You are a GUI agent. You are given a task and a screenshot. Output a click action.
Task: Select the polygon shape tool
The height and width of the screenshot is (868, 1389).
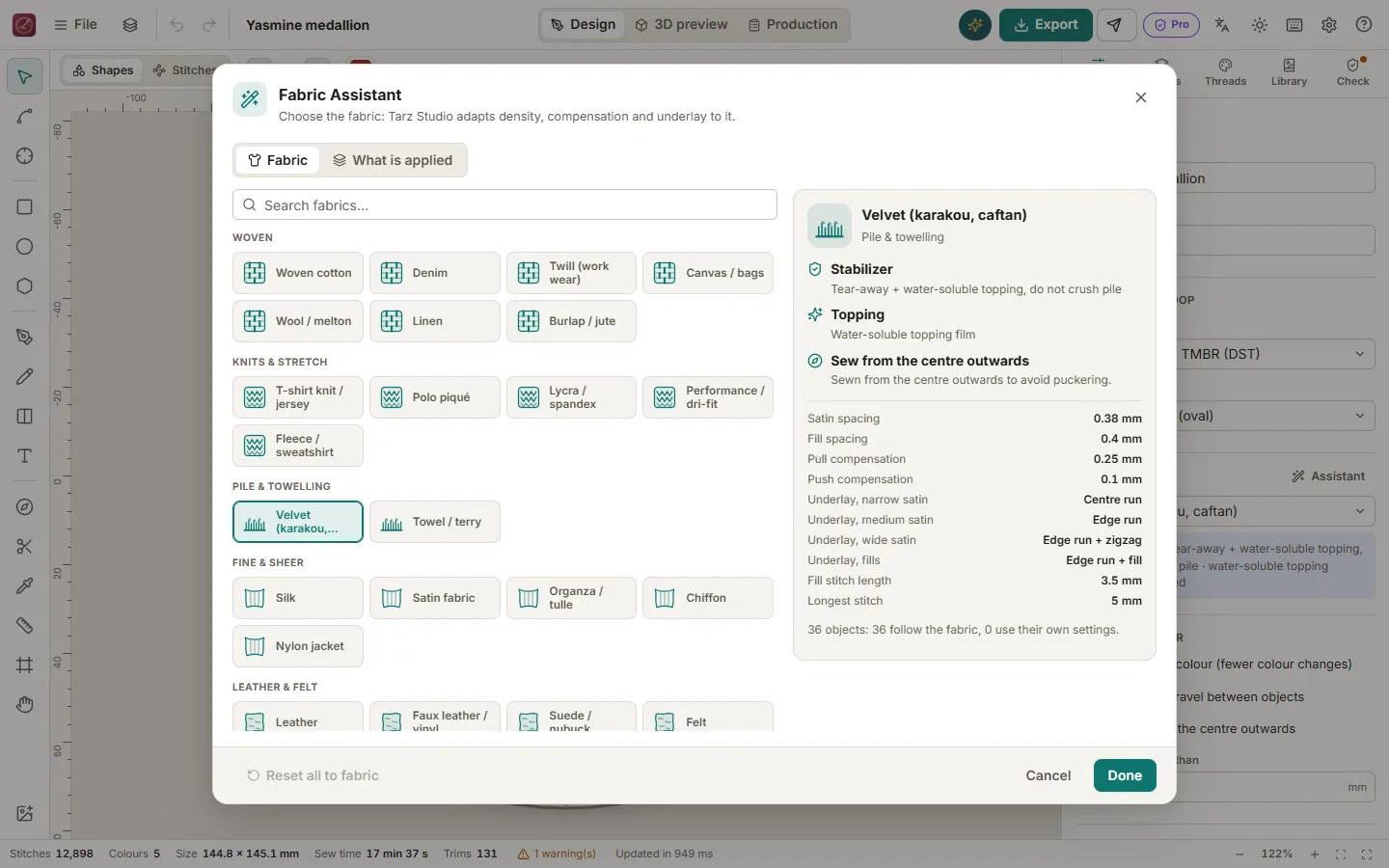click(25, 286)
